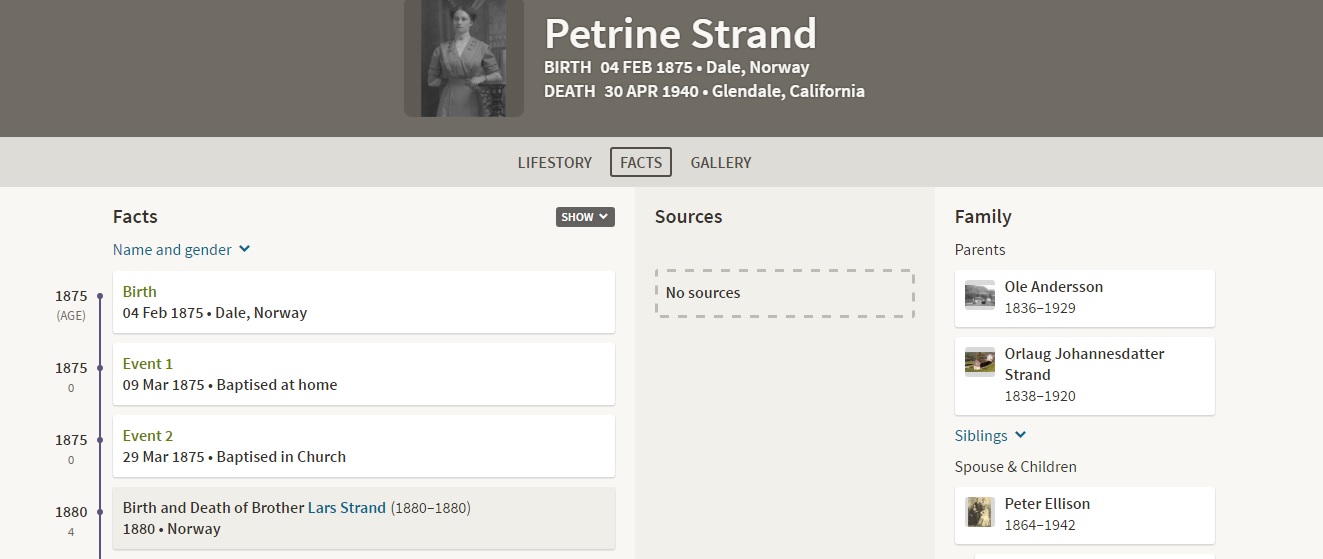Image resolution: width=1323 pixels, height=559 pixels.
Task: Switch to the LIFESTORY tab
Action: click(x=555, y=162)
